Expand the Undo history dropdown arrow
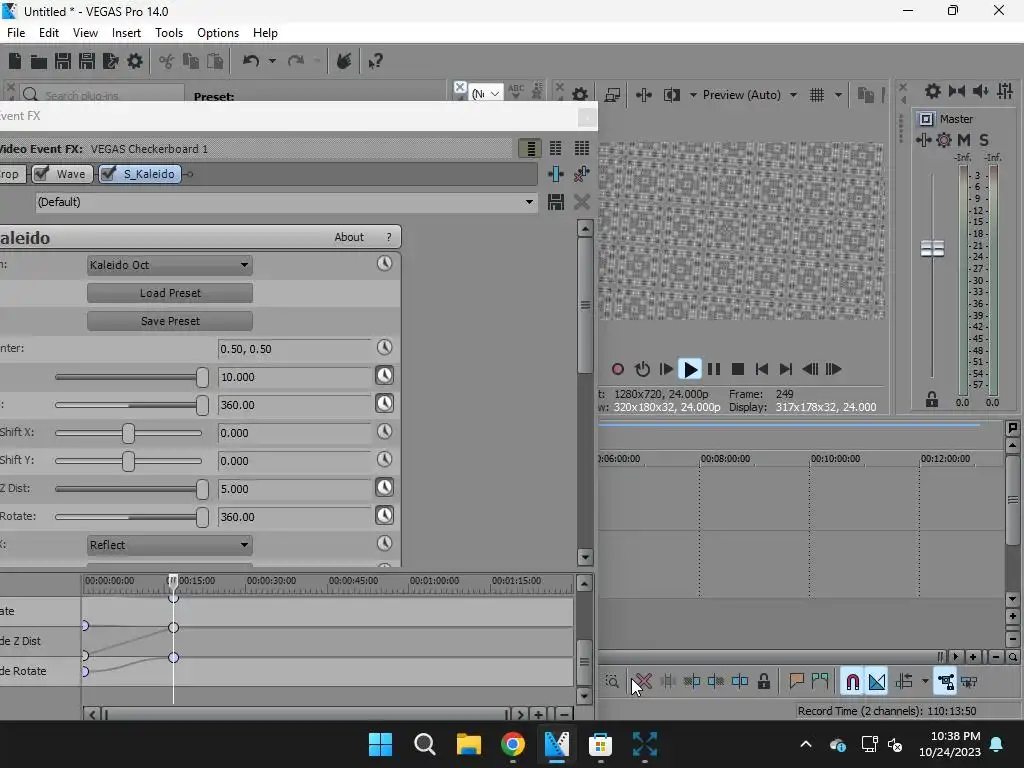Viewport: 1024px width, 768px height. pos(272,61)
